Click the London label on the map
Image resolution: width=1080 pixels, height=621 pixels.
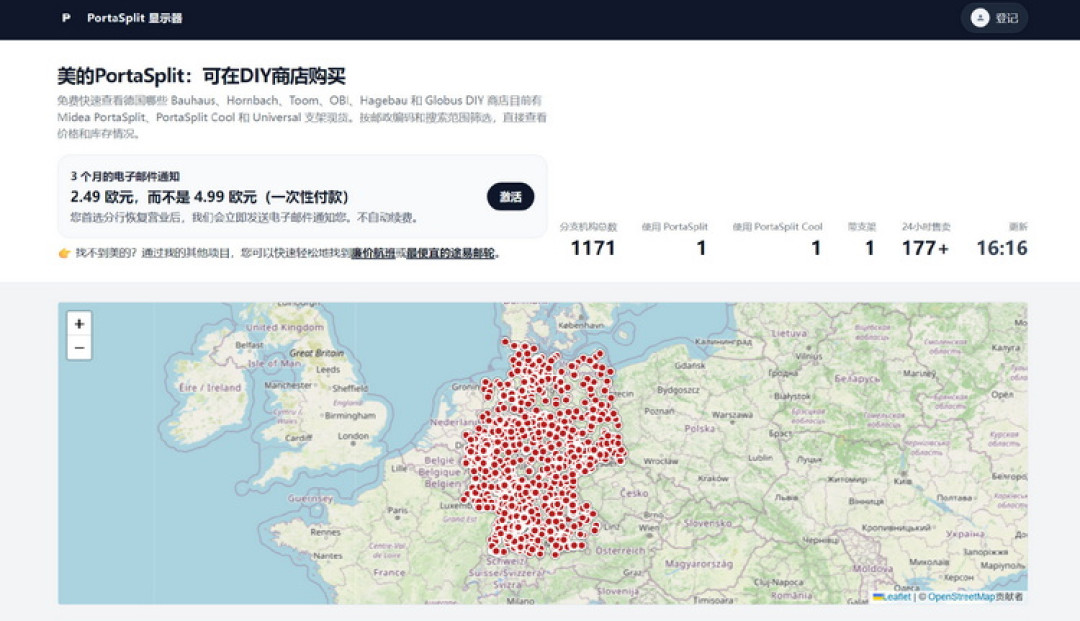[353, 436]
